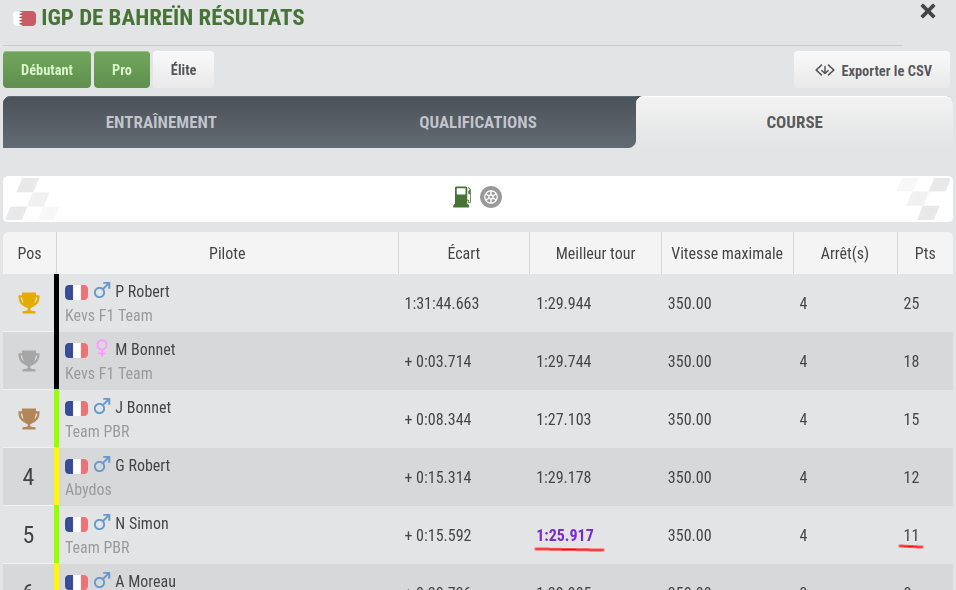956x590 pixels.
Task: Click position number 4
Action: pyautogui.click(x=28, y=477)
